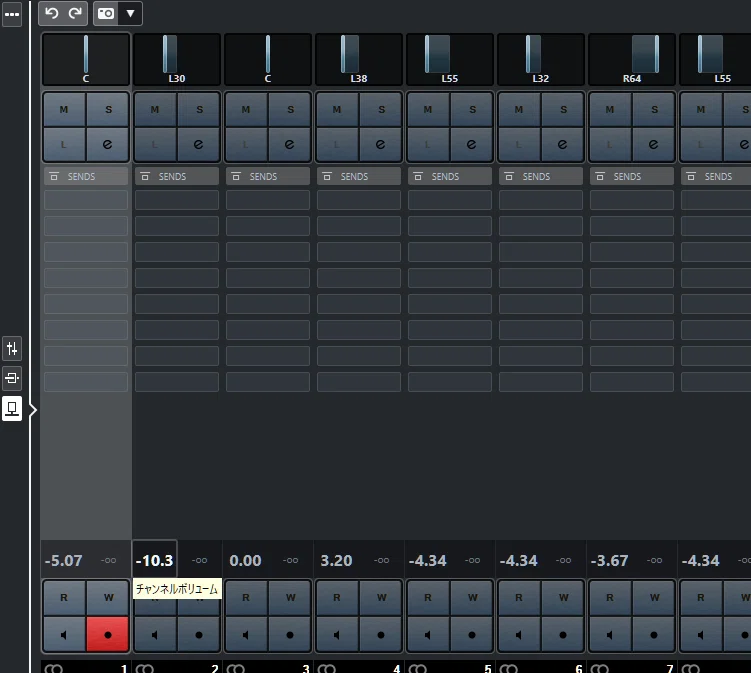Select the fader section icon in the left sidebar
This screenshot has width=751, height=673.
pyautogui.click(x=12, y=348)
